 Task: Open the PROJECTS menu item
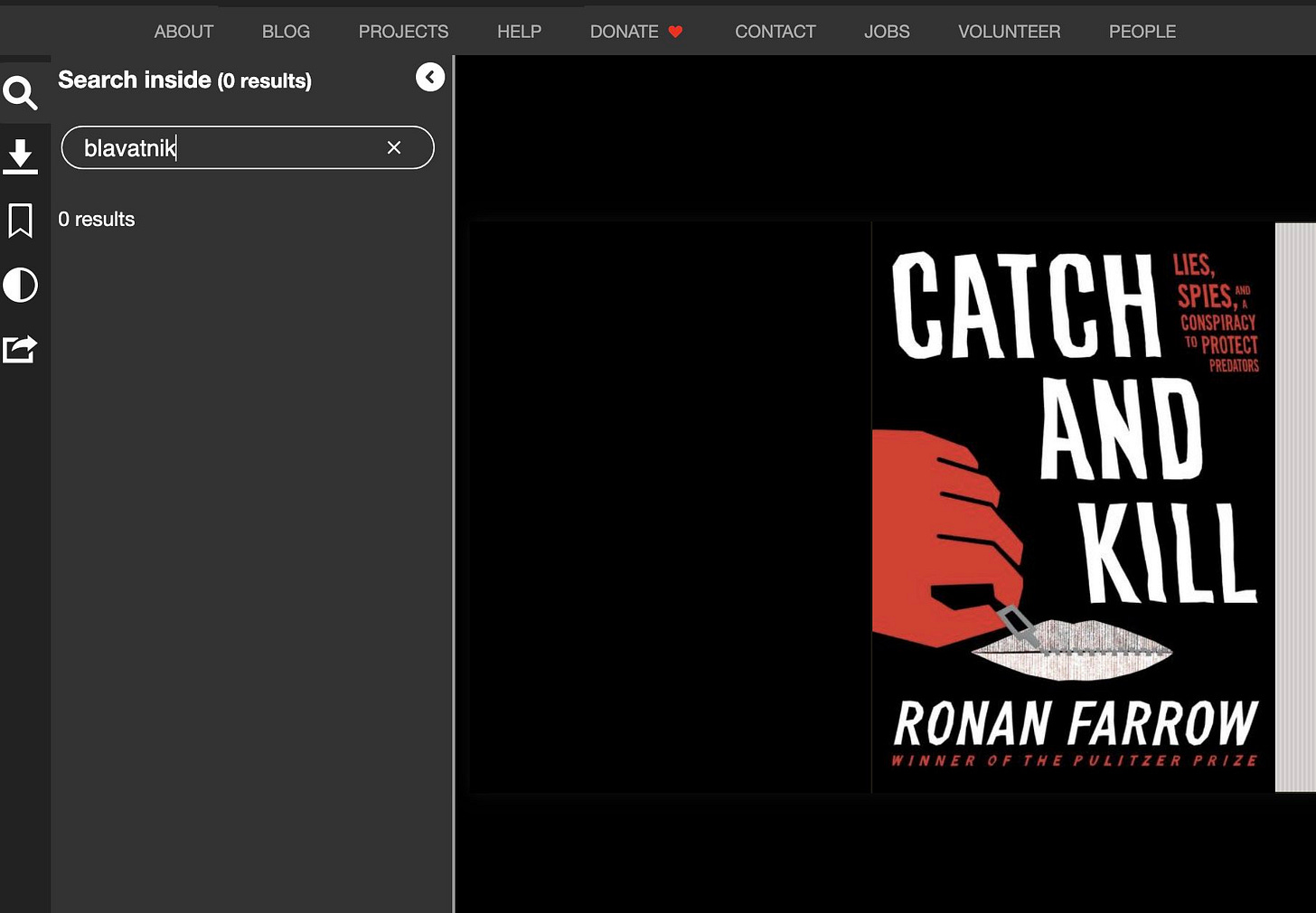403,32
